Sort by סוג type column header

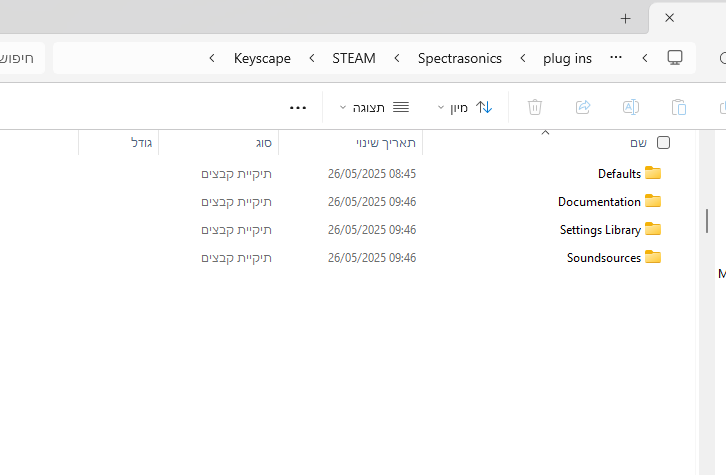click(x=264, y=143)
